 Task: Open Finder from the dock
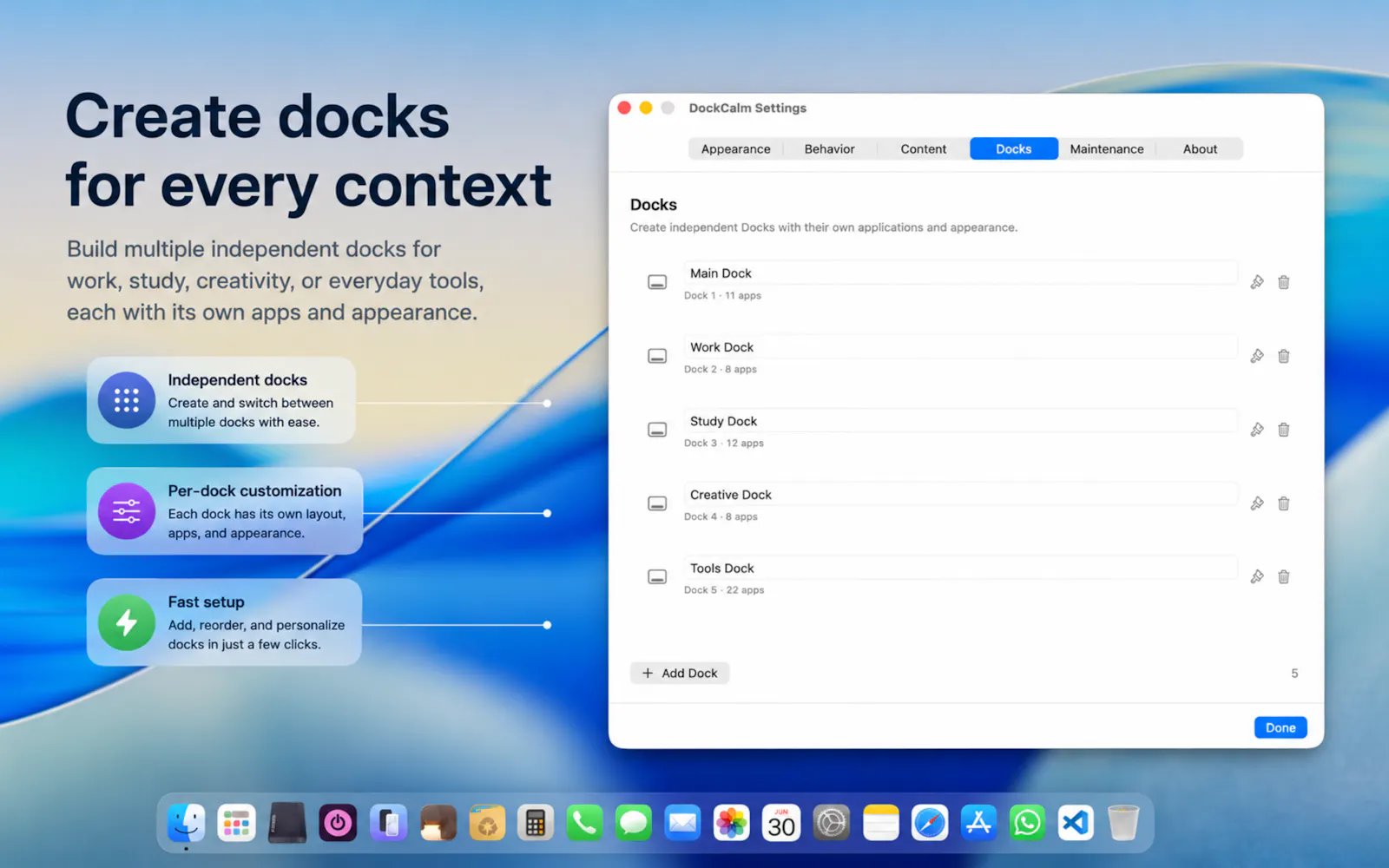click(x=186, y=822)
